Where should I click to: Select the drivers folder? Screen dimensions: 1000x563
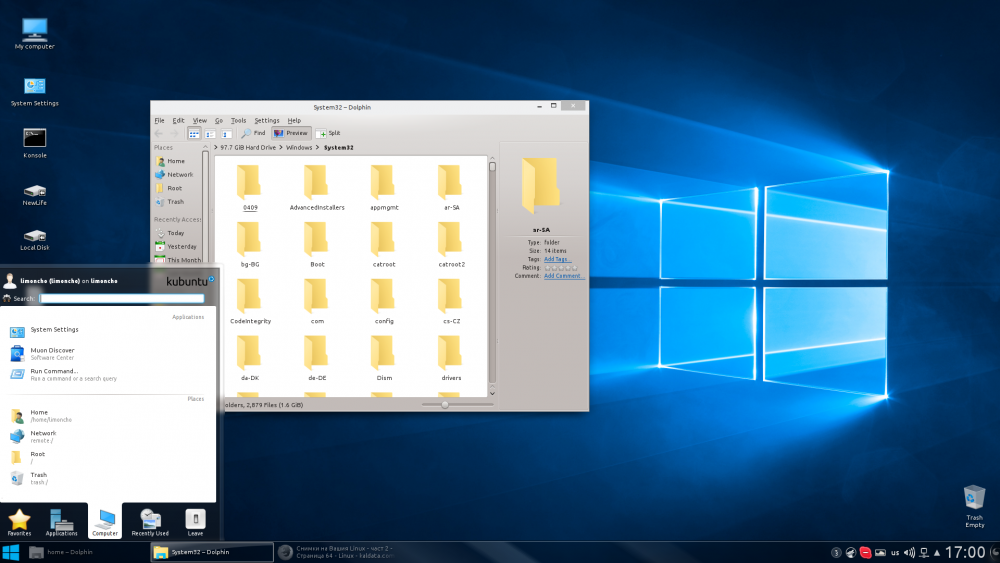click(451, 358)
